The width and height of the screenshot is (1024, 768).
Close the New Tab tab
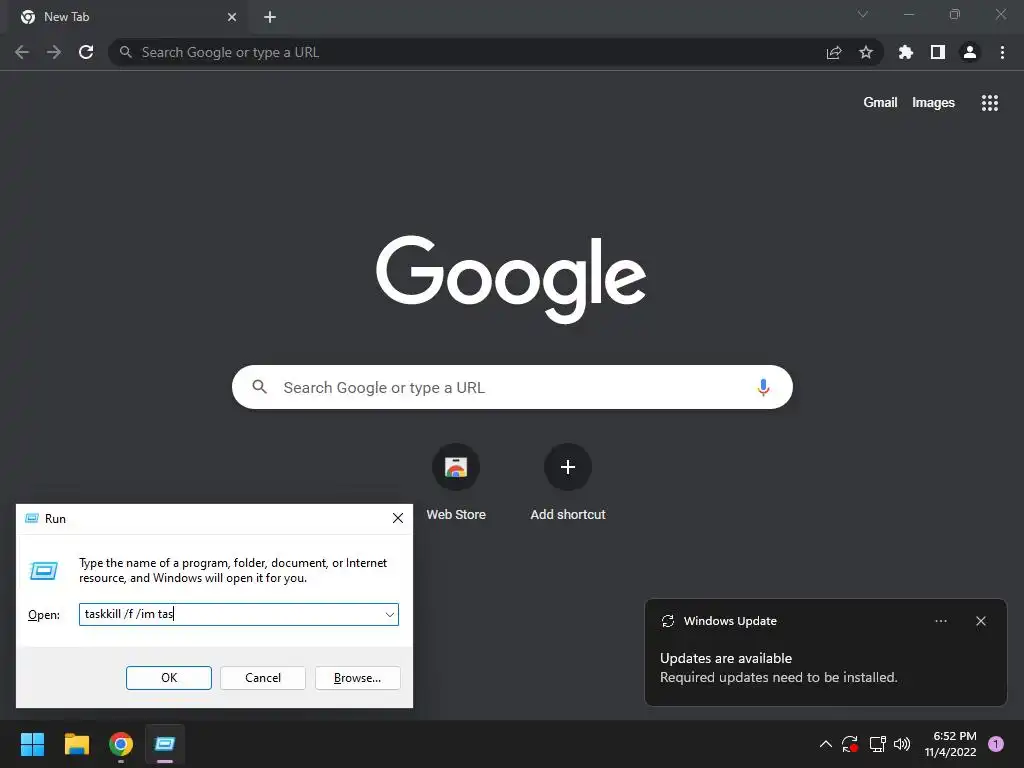[x=232, y=17]
